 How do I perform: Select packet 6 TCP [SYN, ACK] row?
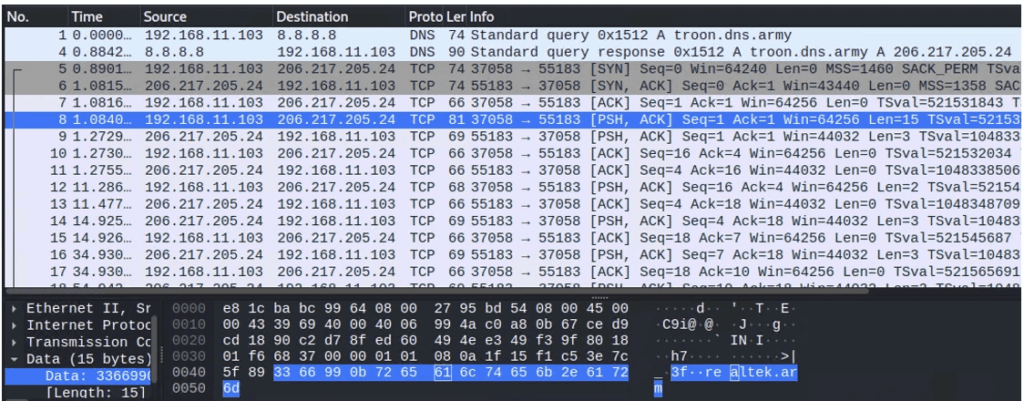500,85
